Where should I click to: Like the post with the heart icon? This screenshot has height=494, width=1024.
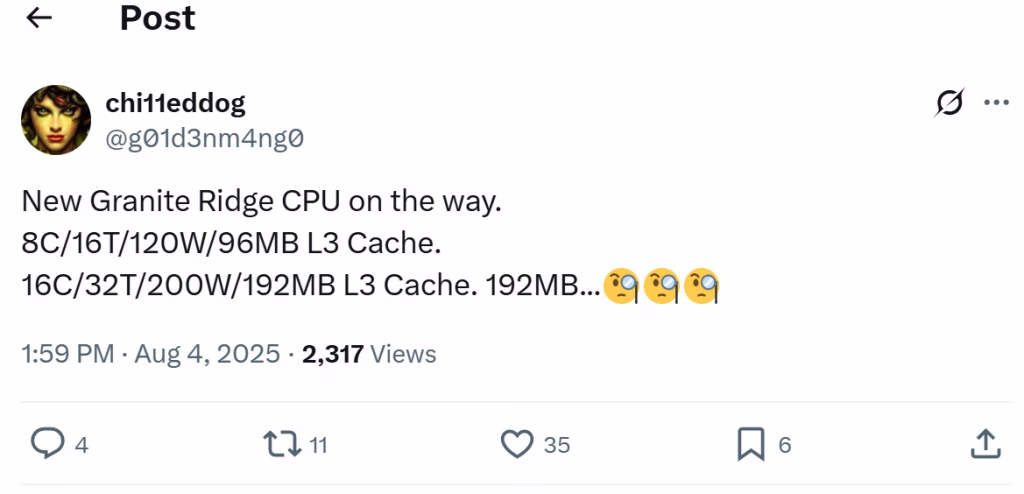516,444
